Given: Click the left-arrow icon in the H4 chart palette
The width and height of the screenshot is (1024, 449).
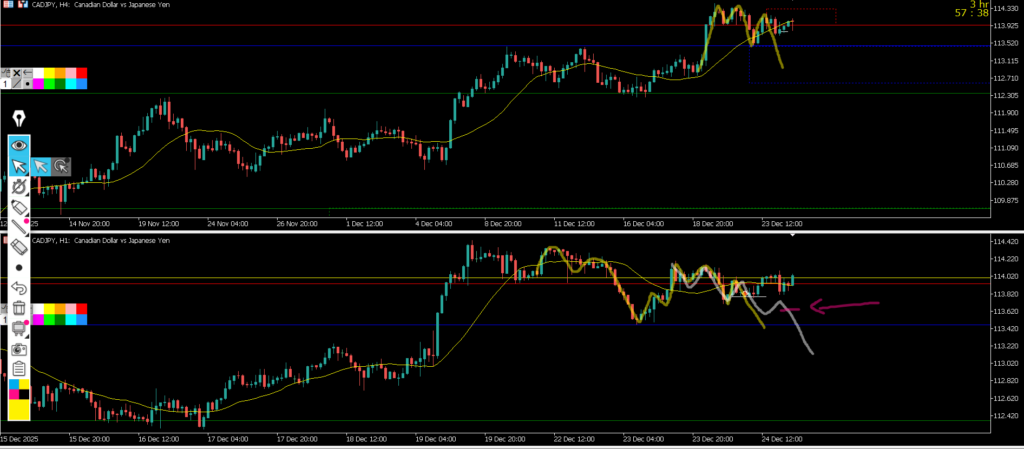Looking at the screenshot, I should 27,72.
